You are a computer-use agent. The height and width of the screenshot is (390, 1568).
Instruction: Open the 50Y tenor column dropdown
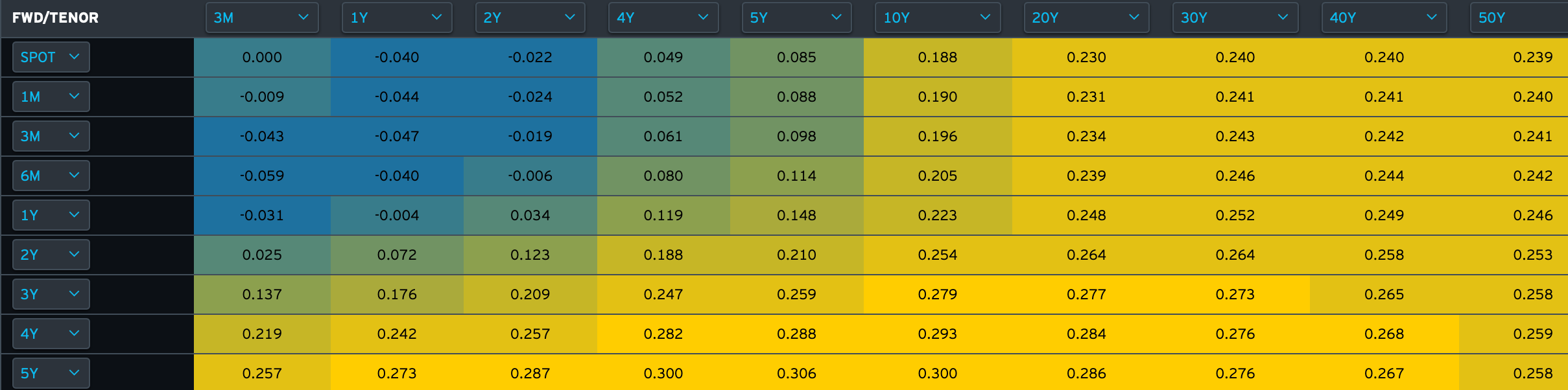[1519, 17]
